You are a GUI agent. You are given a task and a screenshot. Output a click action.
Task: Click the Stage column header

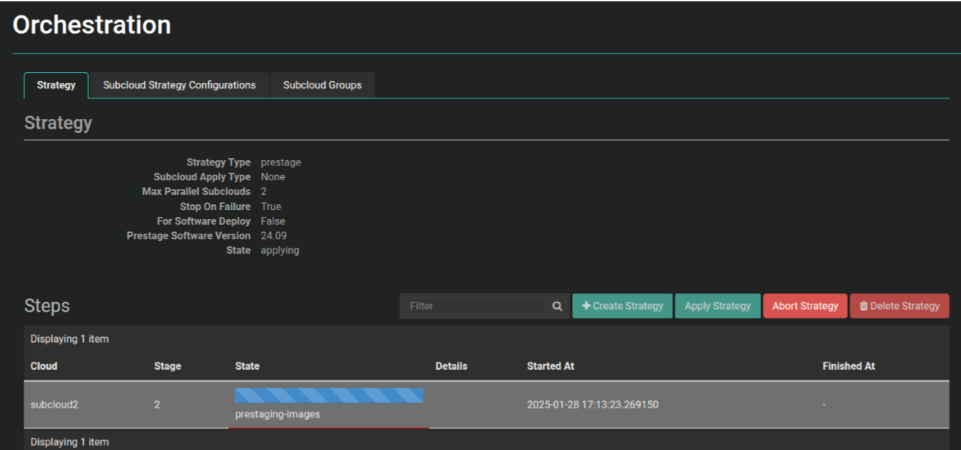pyautogui.click(x=167, y=366)
